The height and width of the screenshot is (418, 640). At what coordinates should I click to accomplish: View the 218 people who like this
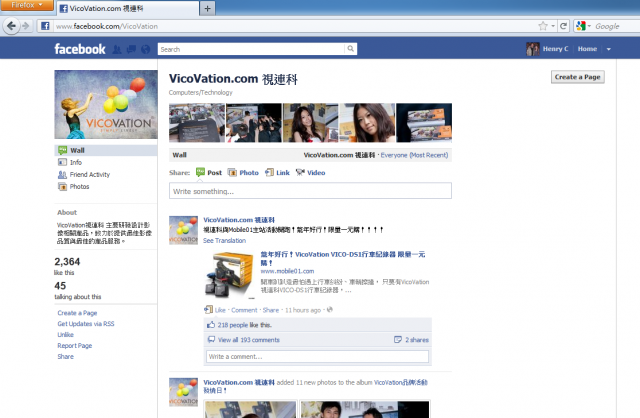pos(233,325)
